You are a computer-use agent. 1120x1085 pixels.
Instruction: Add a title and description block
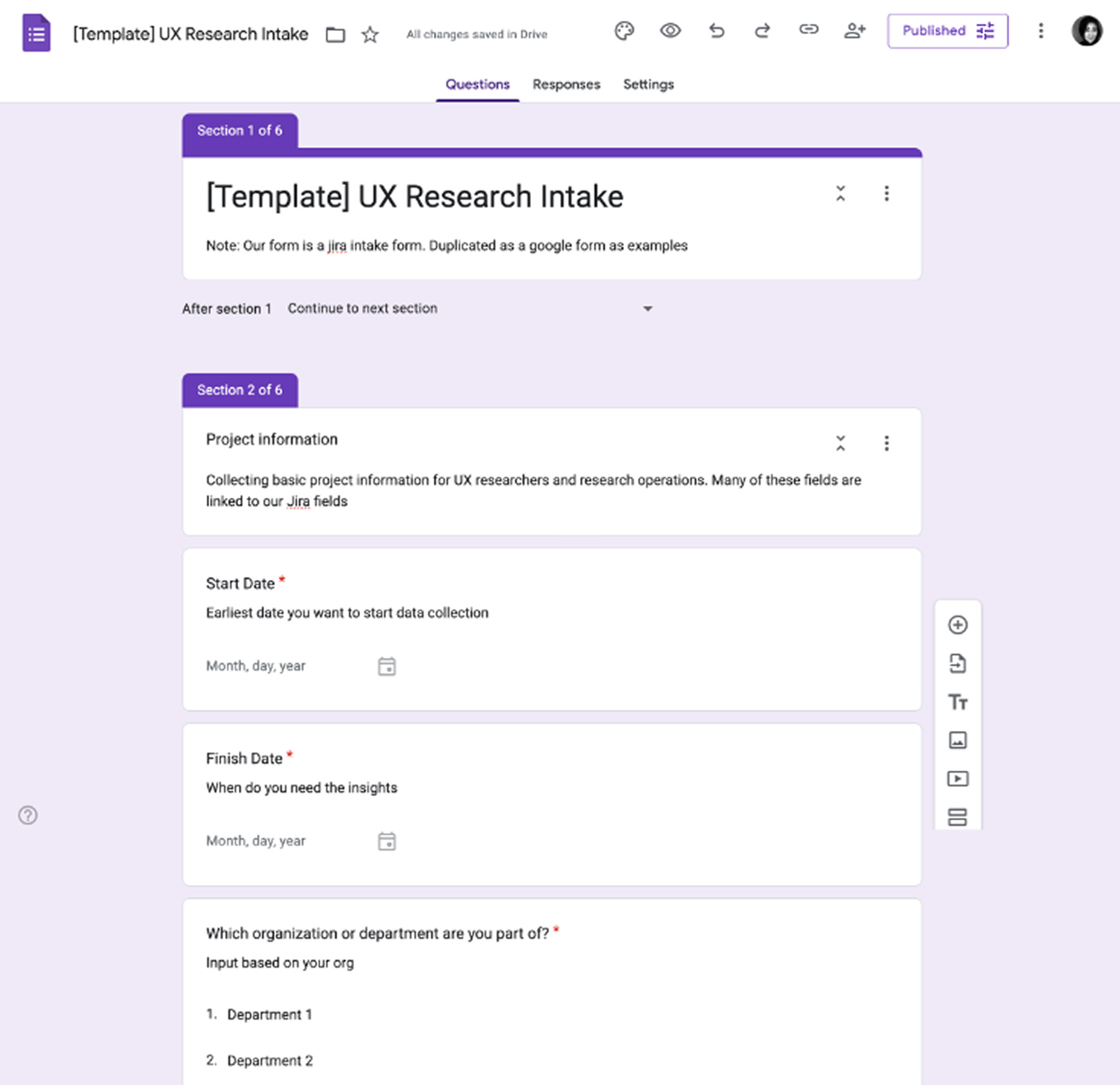[959, 701]
